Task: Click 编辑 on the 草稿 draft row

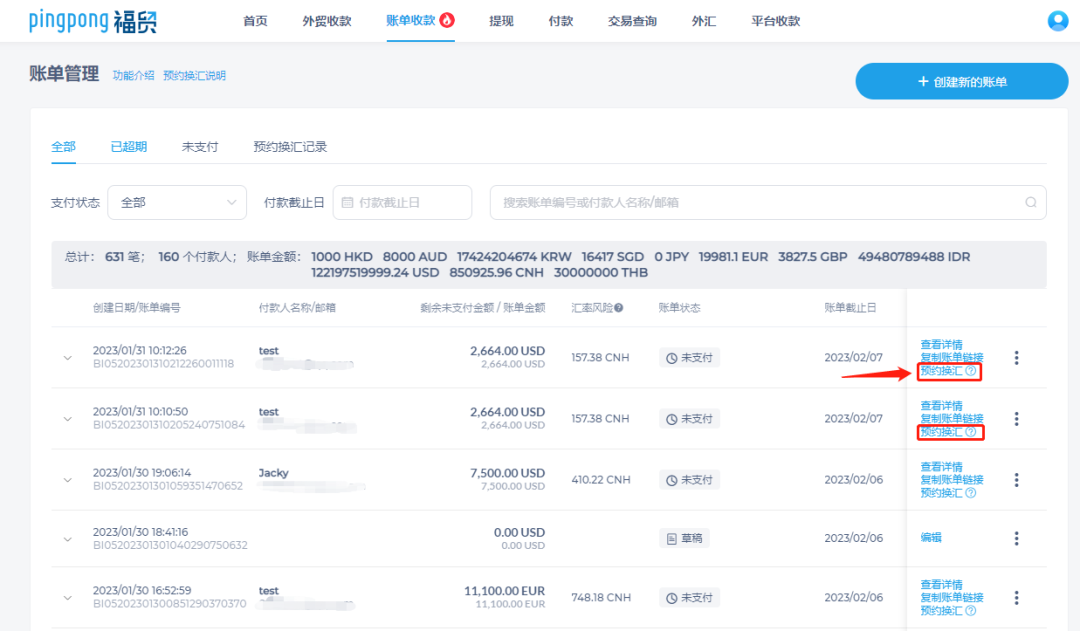Action: point(931,537)
